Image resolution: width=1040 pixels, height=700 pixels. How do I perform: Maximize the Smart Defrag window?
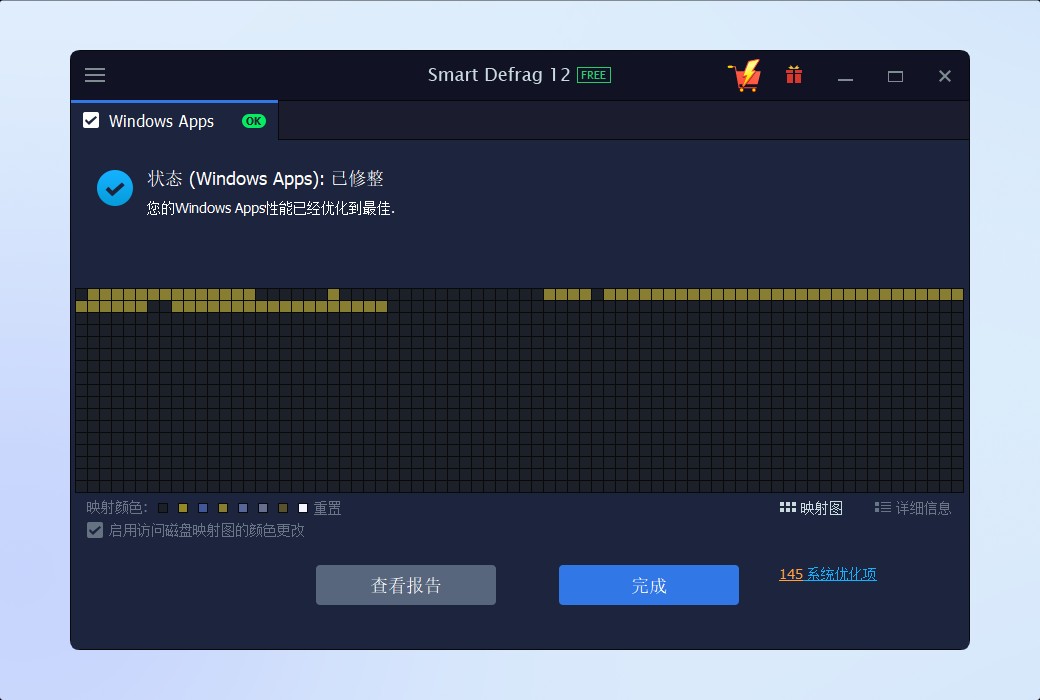click(x=895, y=76)
